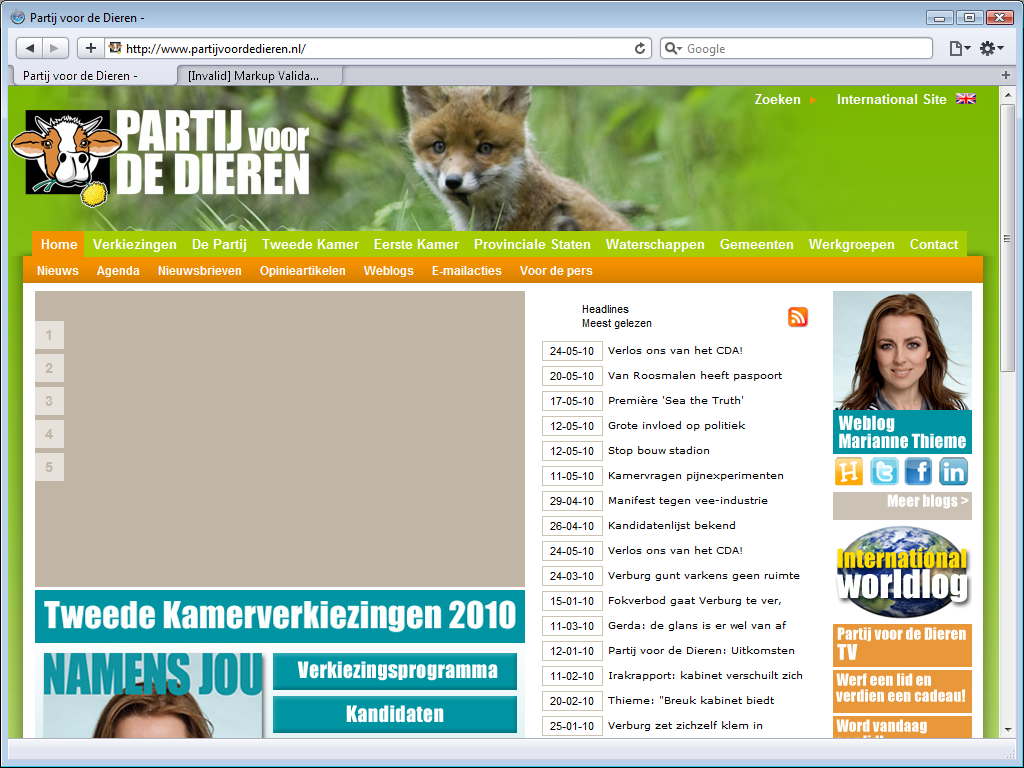Open headline Manifest tegen vee-industrie
Screen dimensions: 1024x768
688,500
